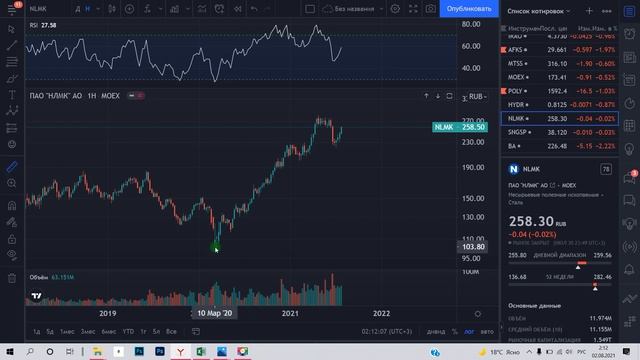Toggle stay in drawing mode
Screen dimensions: 640x360
tap(12, 222)
